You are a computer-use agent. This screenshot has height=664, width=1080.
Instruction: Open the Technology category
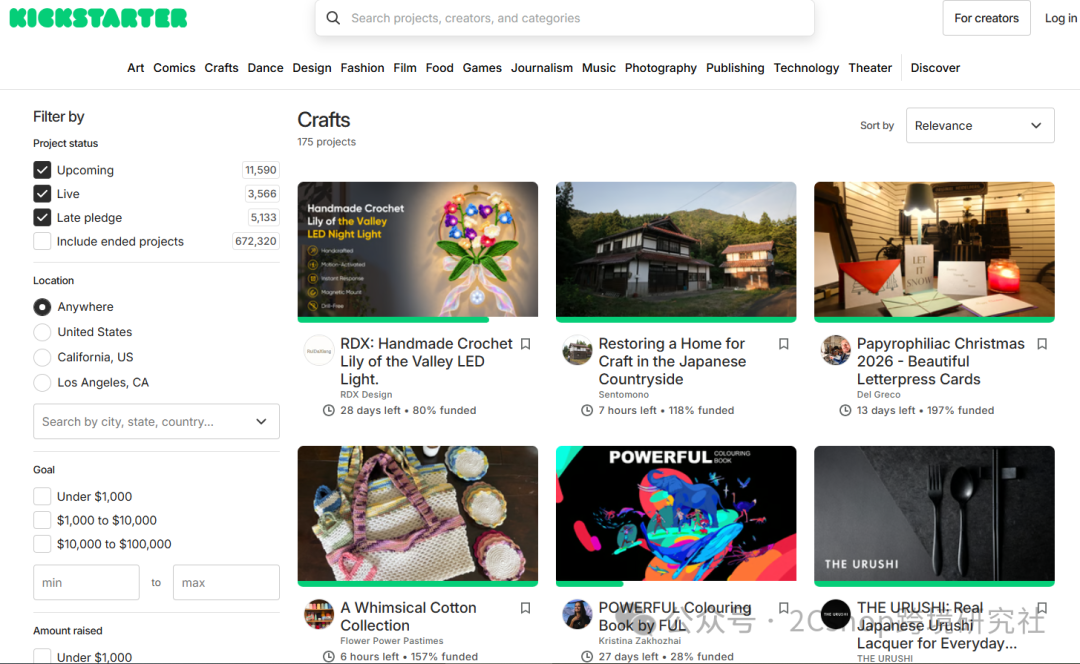click(806, 68)
